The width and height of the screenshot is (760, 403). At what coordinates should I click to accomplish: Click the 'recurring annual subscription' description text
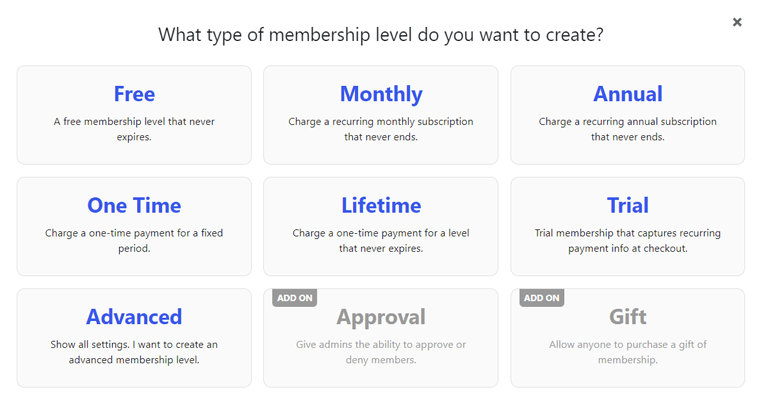[x=627, y=129]
